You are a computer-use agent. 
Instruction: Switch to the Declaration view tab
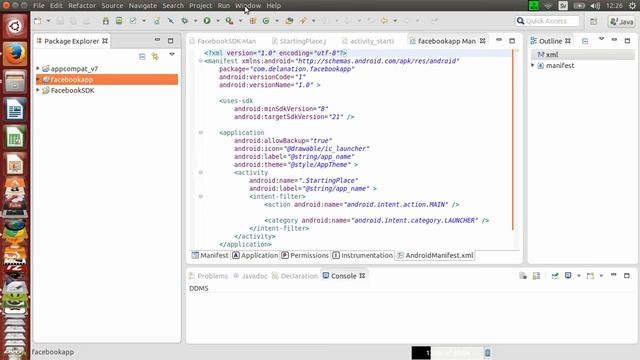[x=295, y=276]
